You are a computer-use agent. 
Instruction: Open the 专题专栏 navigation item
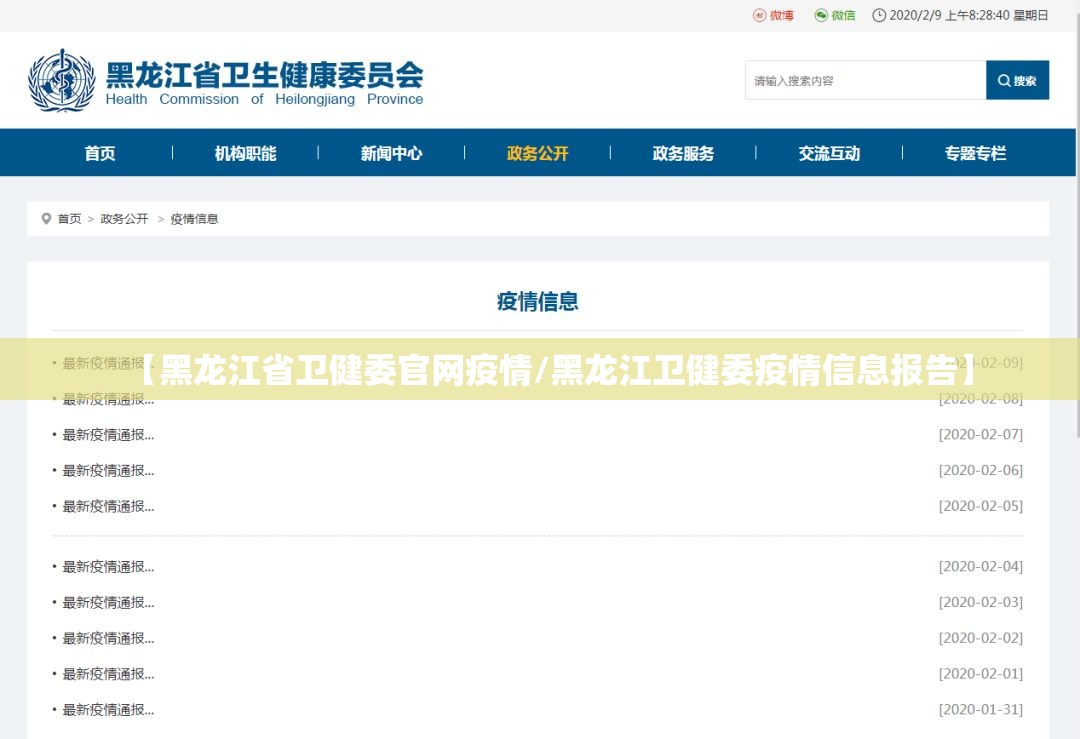[x=975, y=153]
